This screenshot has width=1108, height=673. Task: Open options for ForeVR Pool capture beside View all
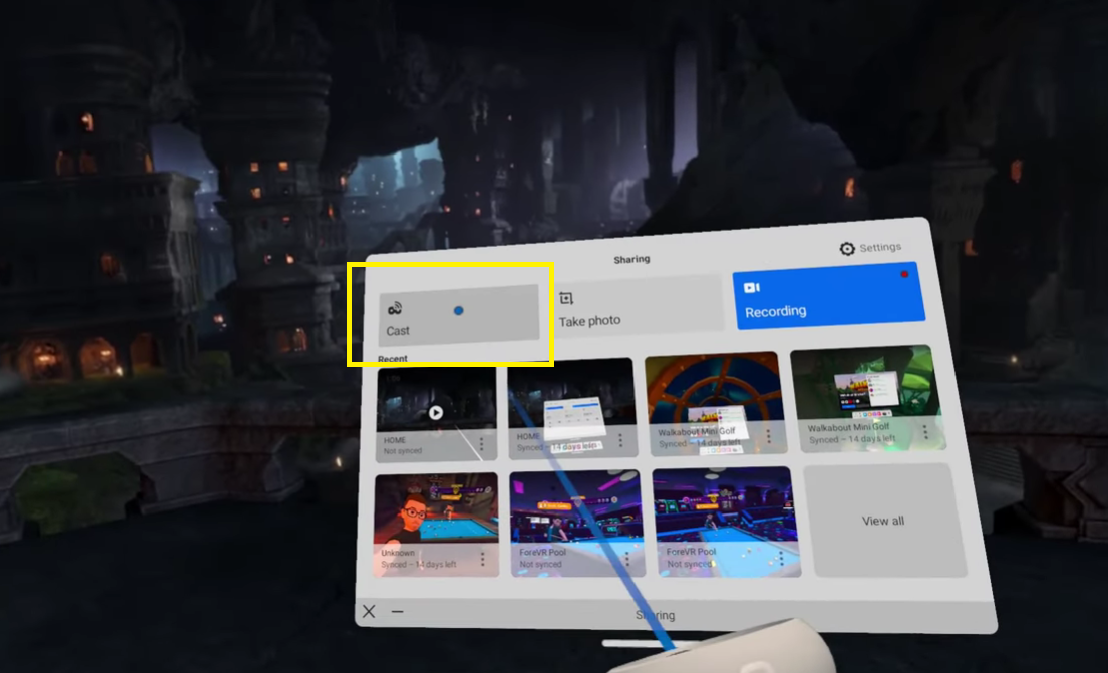pyautogui.click(x=781, y=558)
